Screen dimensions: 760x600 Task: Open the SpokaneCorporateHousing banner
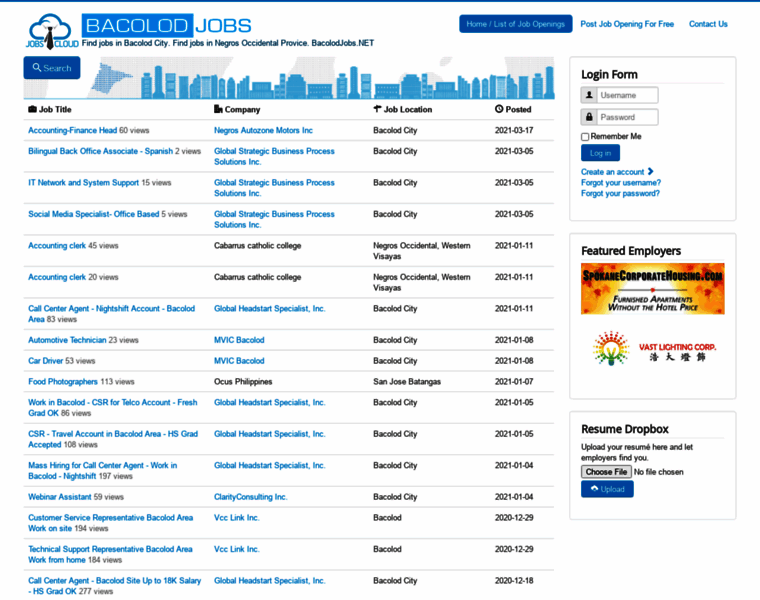pos(653,288)
